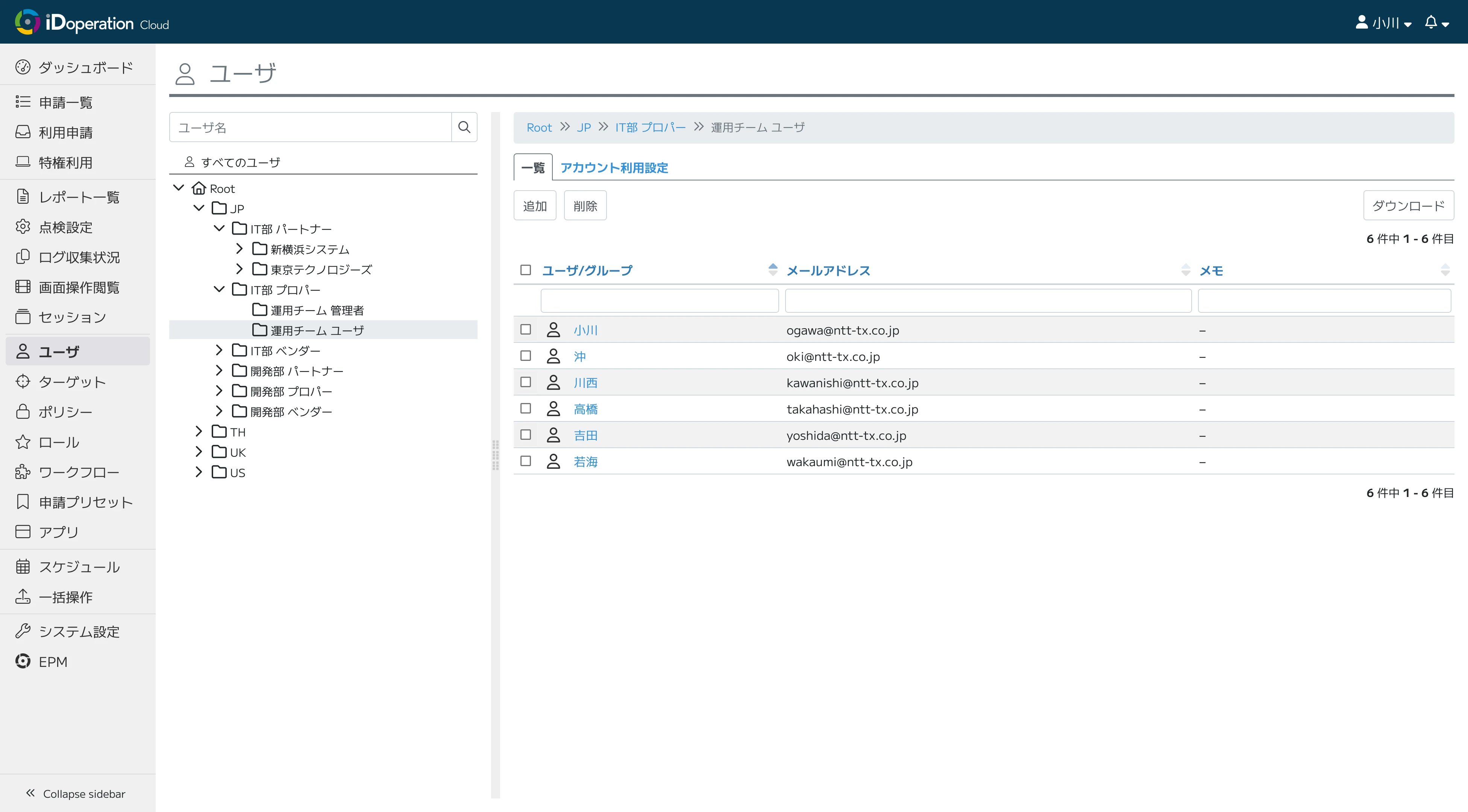This screenshot has width=1468, height=812.
Task: Open スケジュール in the sidebar menu
Action: tap(79, 567)
